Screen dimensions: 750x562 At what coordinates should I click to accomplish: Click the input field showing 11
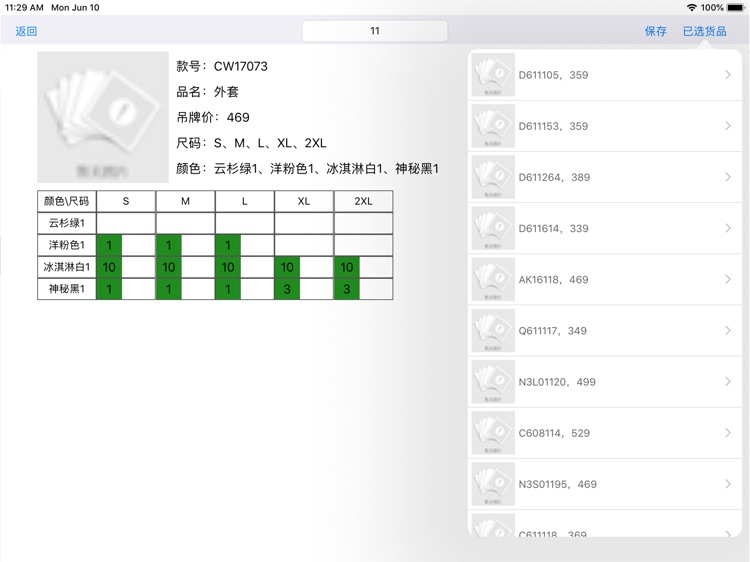point(375,31)
